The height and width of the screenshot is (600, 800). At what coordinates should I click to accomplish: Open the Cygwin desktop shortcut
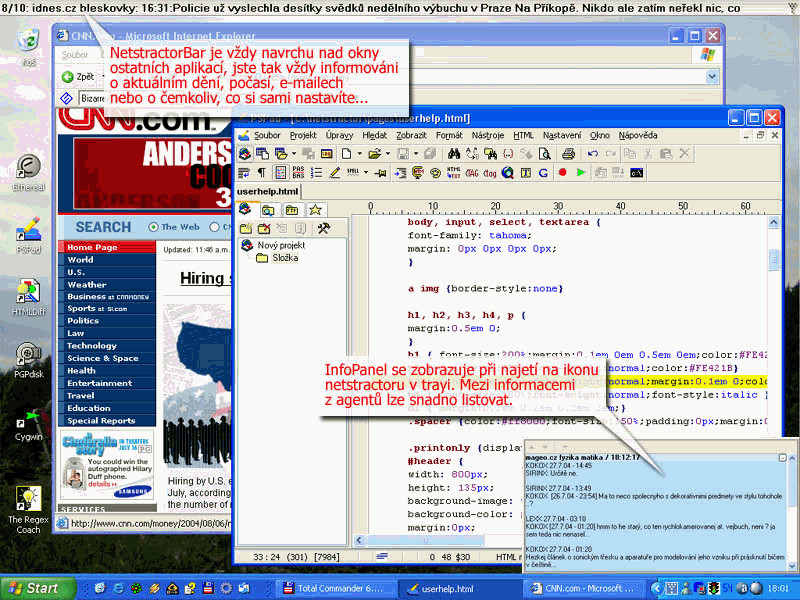pyautogui.click(x=29, y=427)
